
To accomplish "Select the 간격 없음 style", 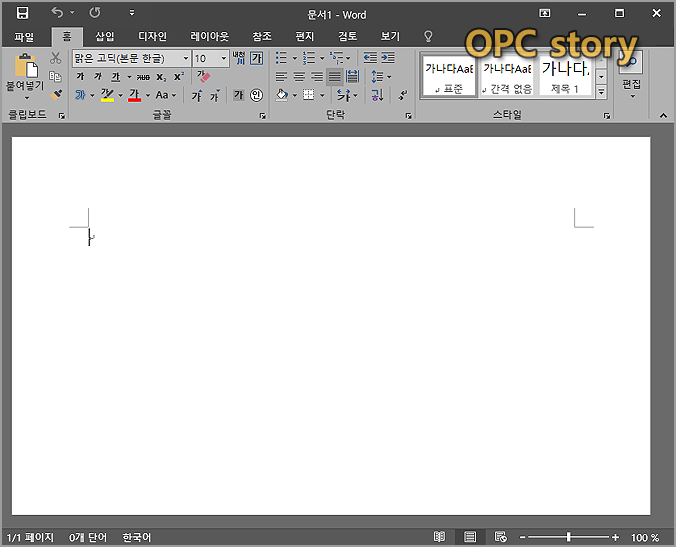I will (x=507, y=77).
